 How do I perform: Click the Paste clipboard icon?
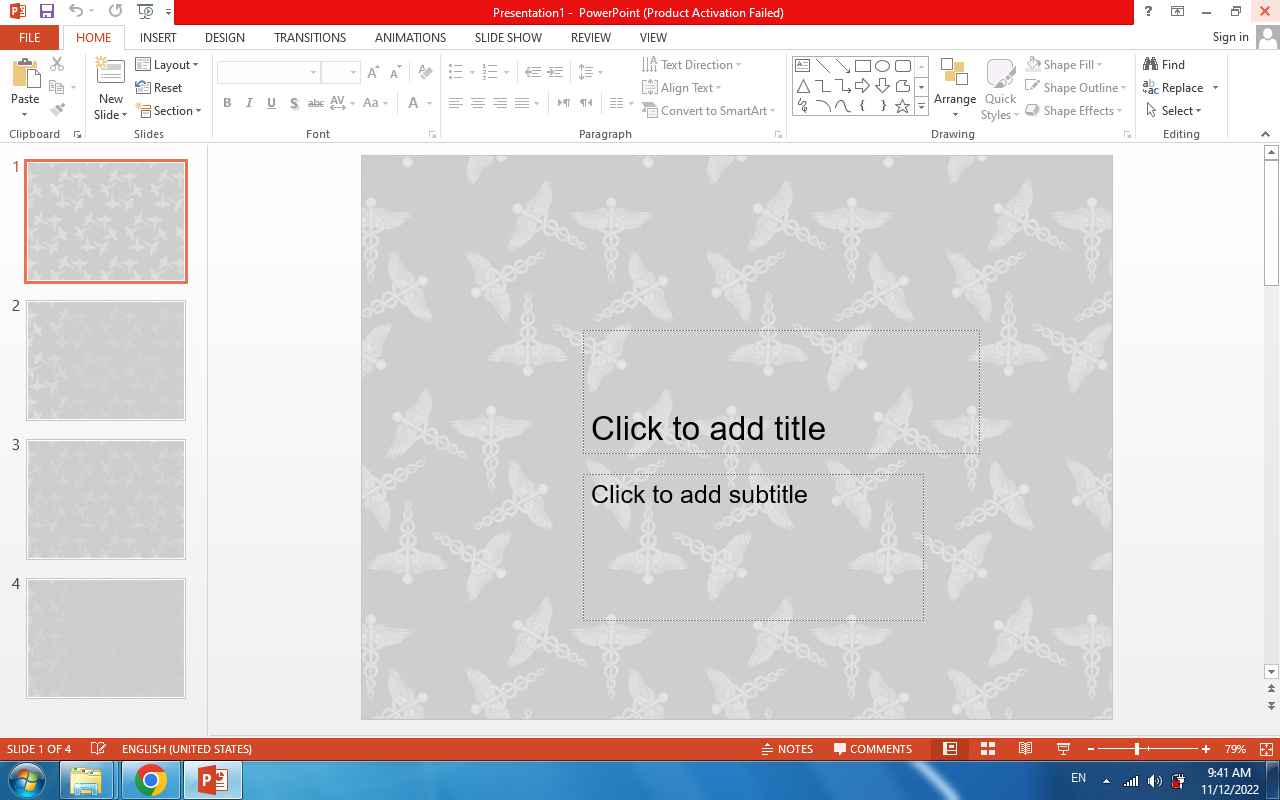25,73
